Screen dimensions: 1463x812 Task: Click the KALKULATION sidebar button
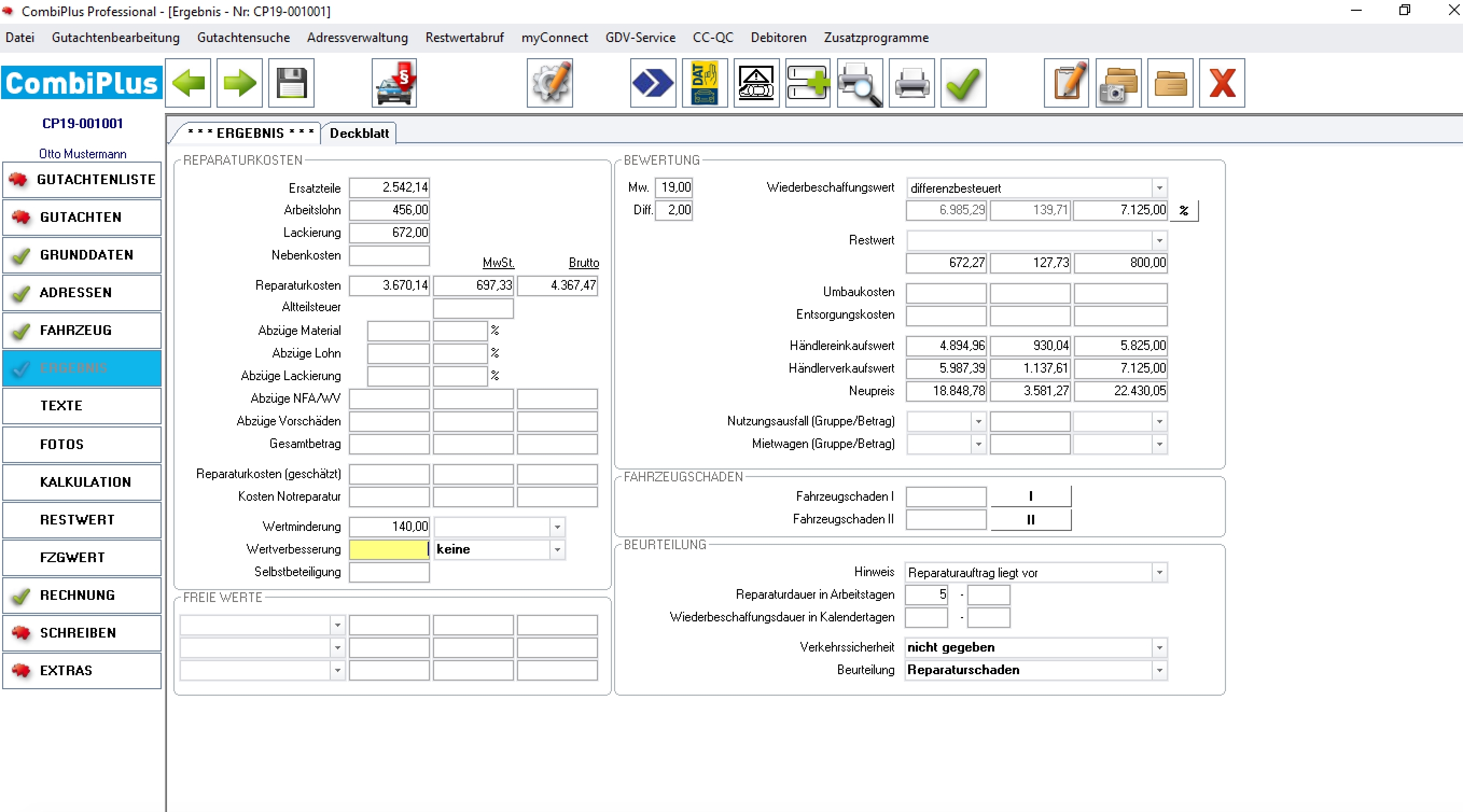pyautogui.click(x=82, y=482)
